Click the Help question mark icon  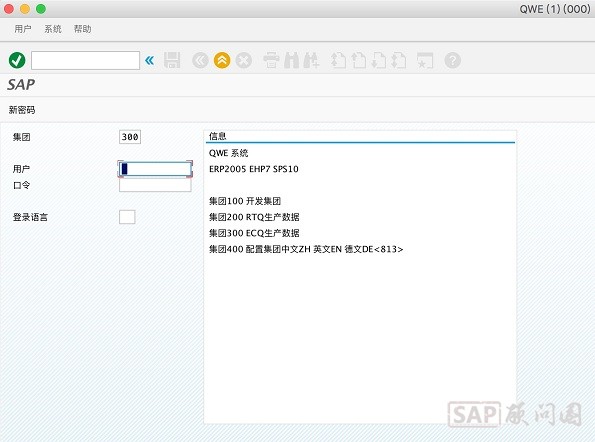click(453, 60)
